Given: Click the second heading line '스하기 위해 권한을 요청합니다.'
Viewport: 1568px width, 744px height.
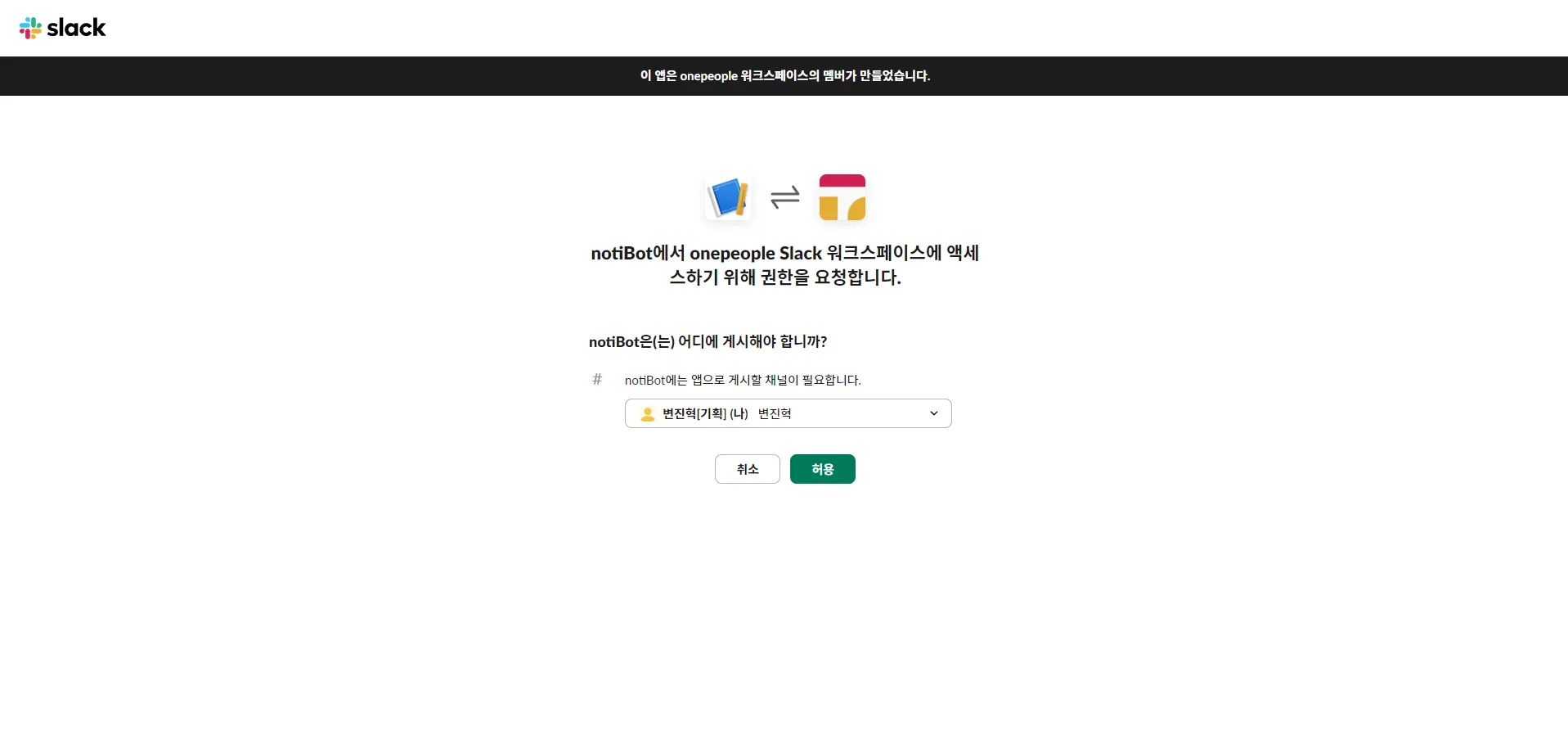Looking at the screenshot, I should (785, 277).
